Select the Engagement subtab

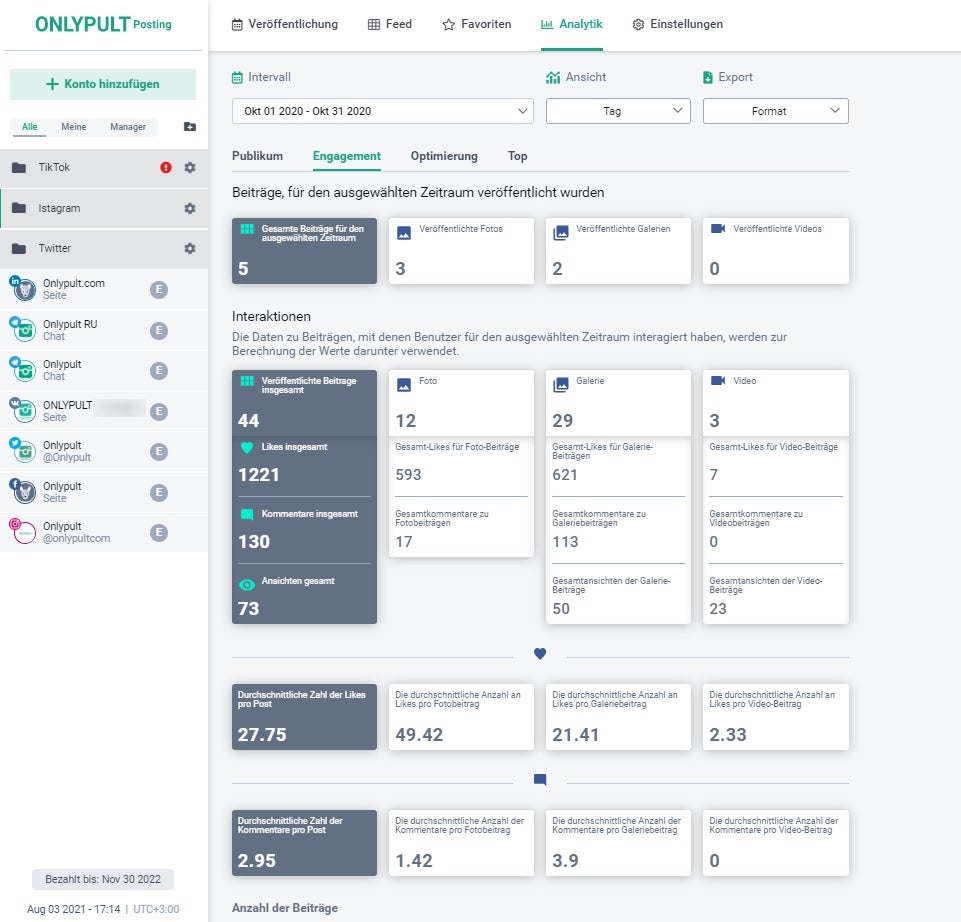coord(347,156)
